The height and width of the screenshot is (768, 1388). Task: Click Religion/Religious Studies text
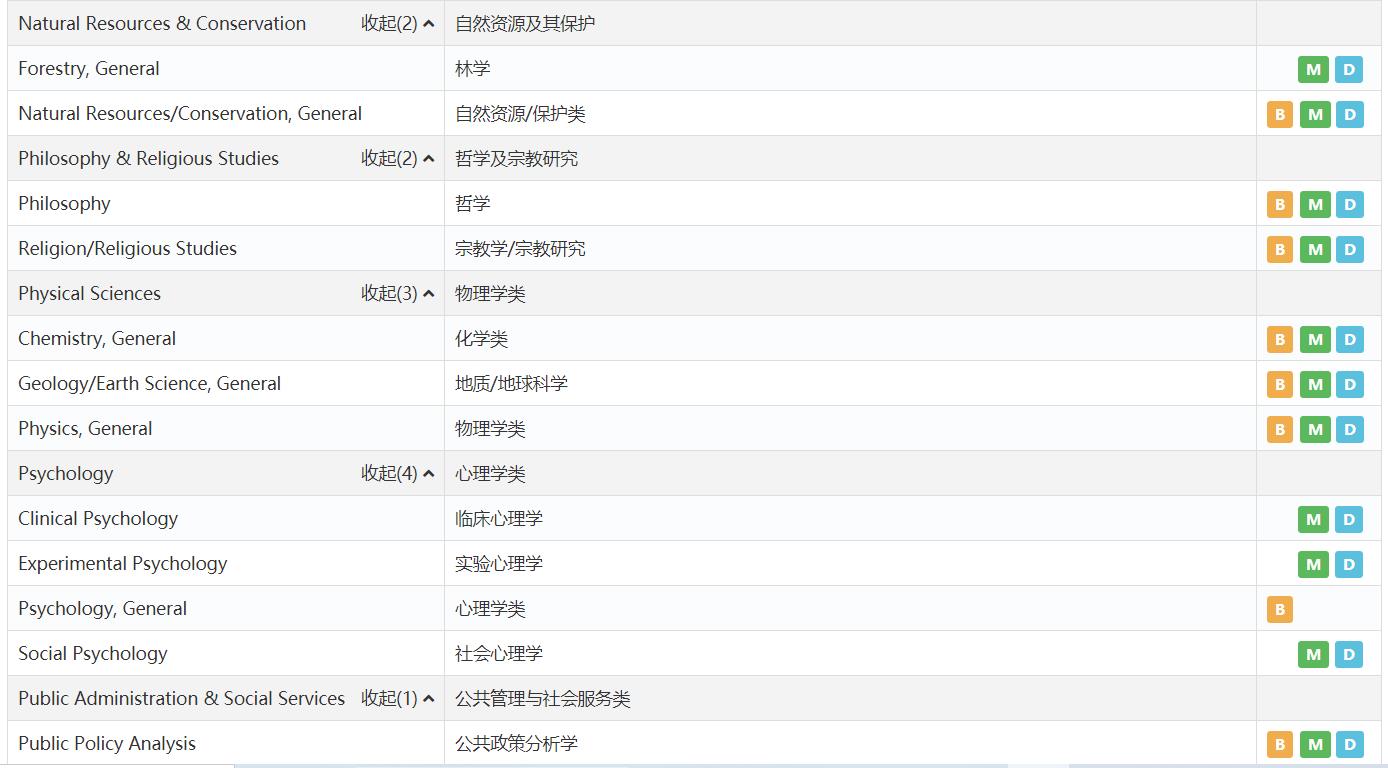(127, 249)
